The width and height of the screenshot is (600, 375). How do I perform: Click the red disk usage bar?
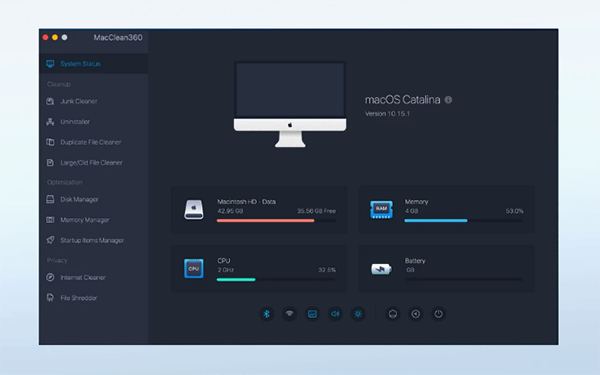click(x=265, y=220)
